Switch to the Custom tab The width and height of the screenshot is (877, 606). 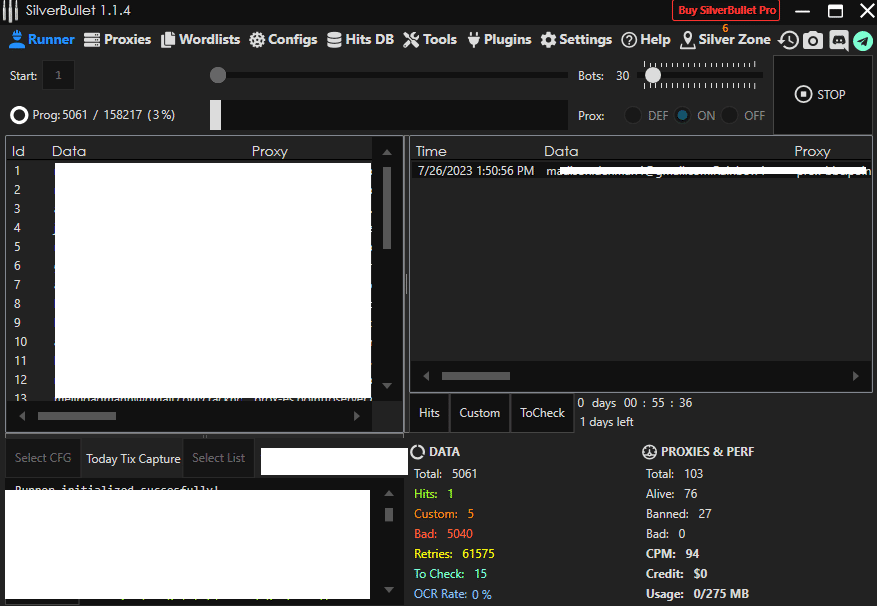click(479, 413)
